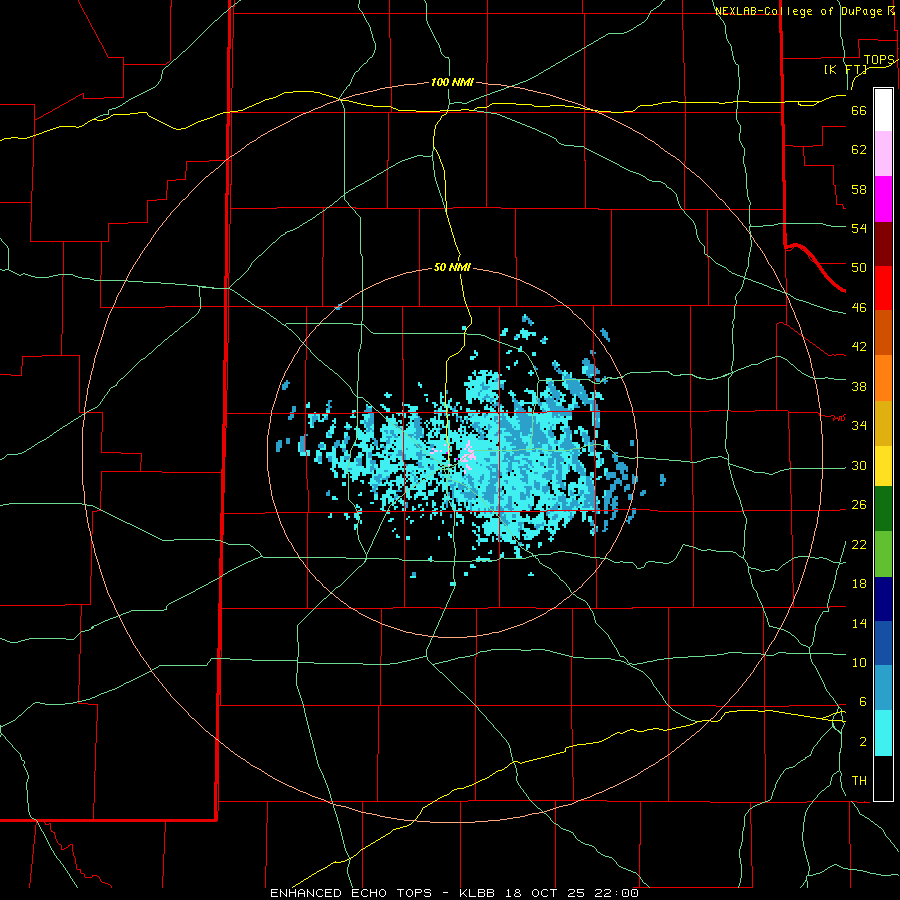Image resolution: width=900 pixels, height=900 pixels.
Task: Click the TH legend label
Action: (859, 780)
